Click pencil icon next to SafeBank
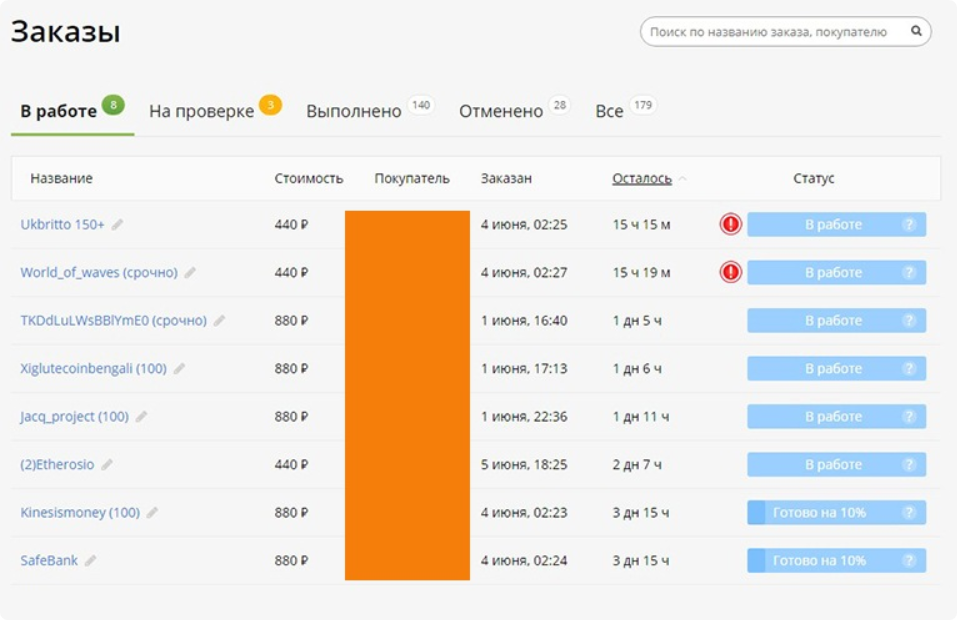The height and width of the screenshot is (620, 957). 90,561
